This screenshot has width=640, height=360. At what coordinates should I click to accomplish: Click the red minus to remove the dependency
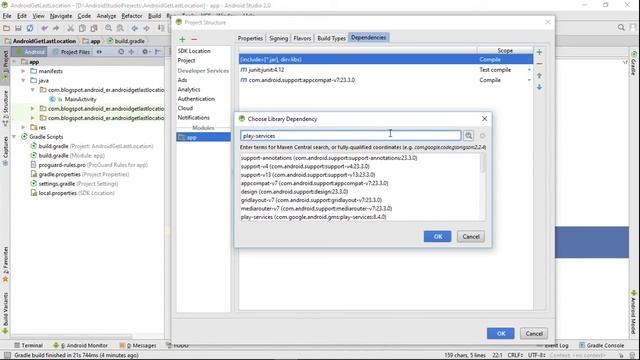click(x=539, y=64)
